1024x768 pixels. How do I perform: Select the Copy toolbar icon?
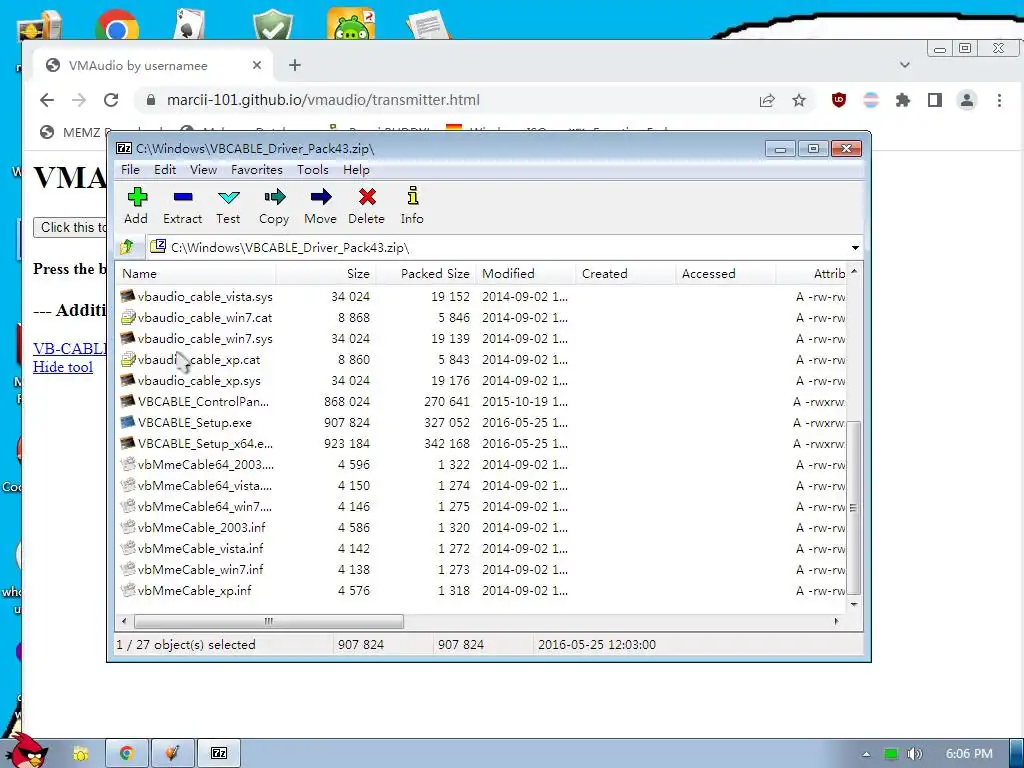[x=274, y=206]
